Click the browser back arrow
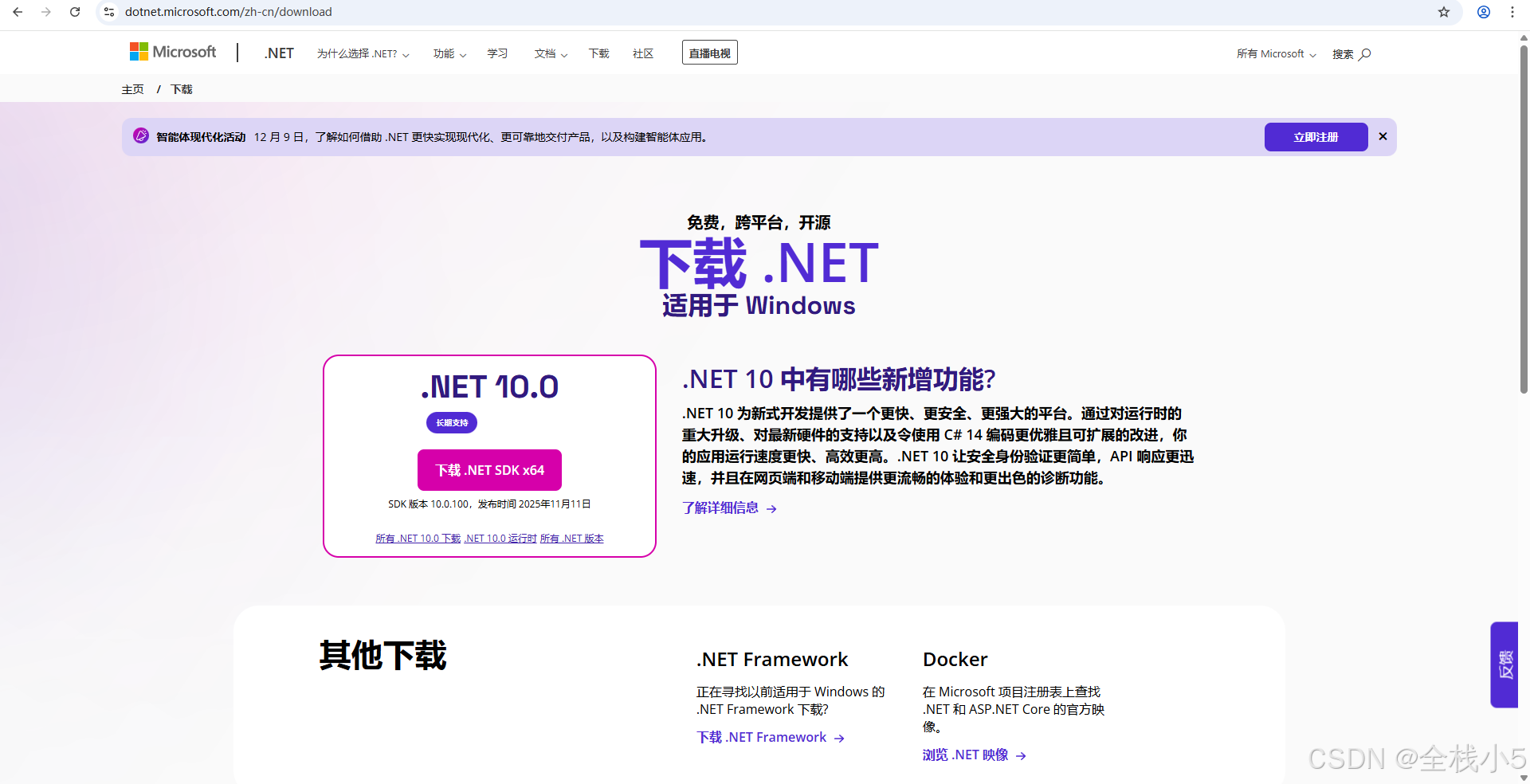This screenshot has width=1530, height=784. (18, 12)
